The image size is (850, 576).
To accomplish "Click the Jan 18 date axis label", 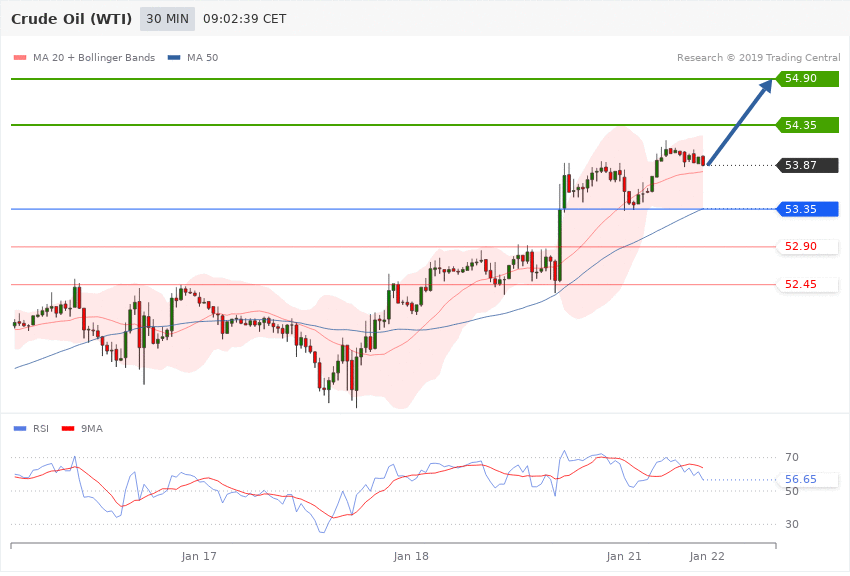I will [411, 556].
